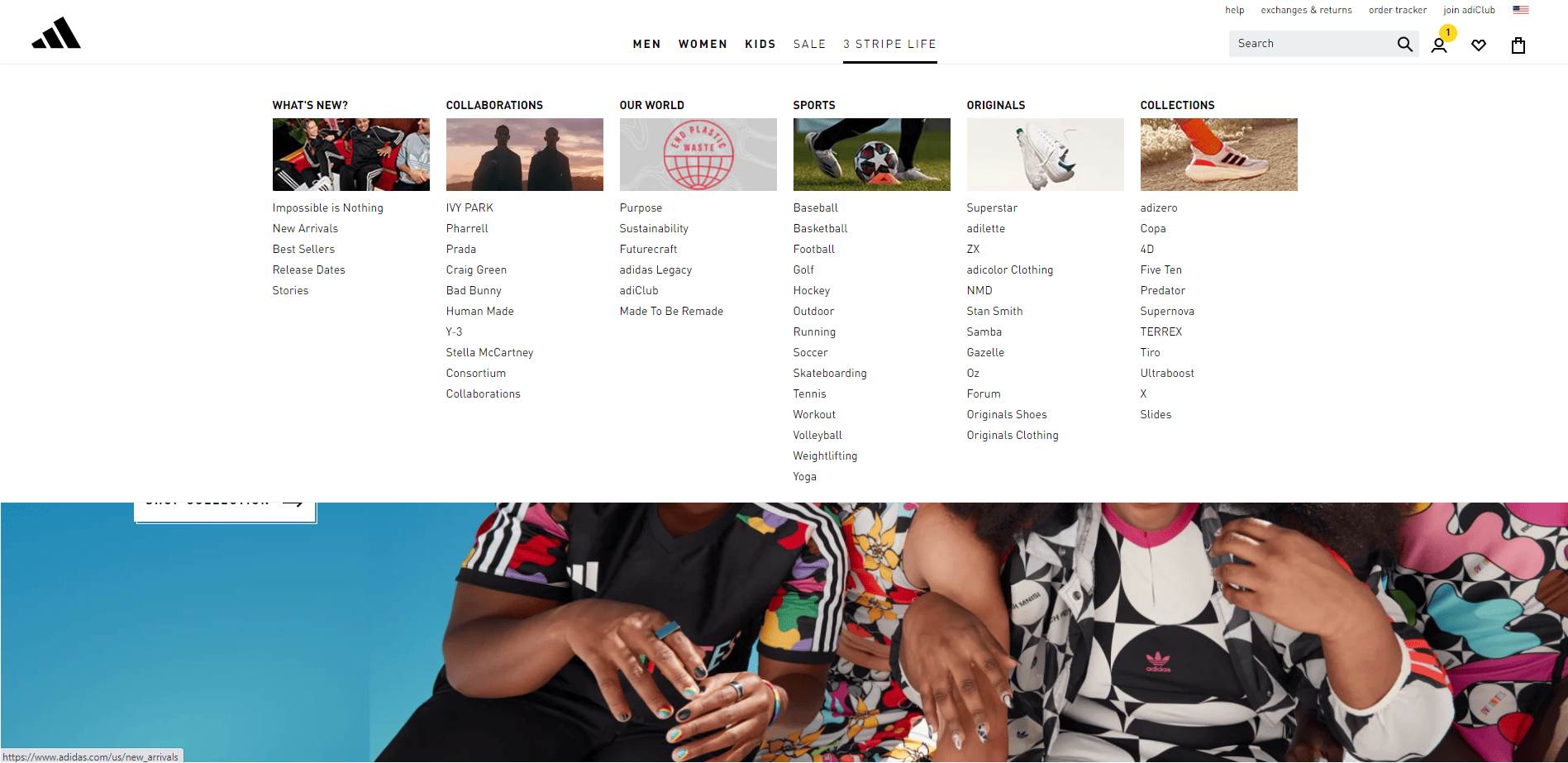
Task: Open the wishlist heart icon
Action: click(1479, 45)
